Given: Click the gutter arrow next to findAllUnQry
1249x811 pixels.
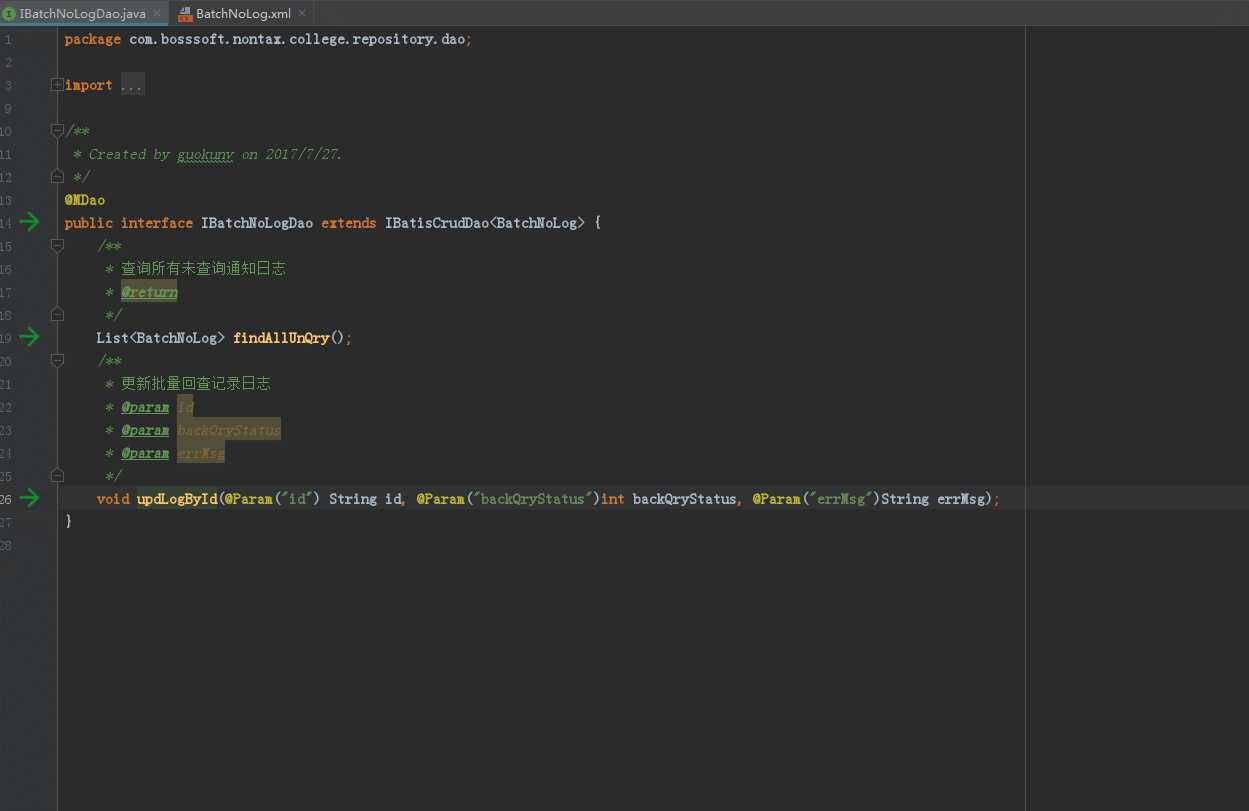Looking at the screenshot, I should tap(30, 337).
